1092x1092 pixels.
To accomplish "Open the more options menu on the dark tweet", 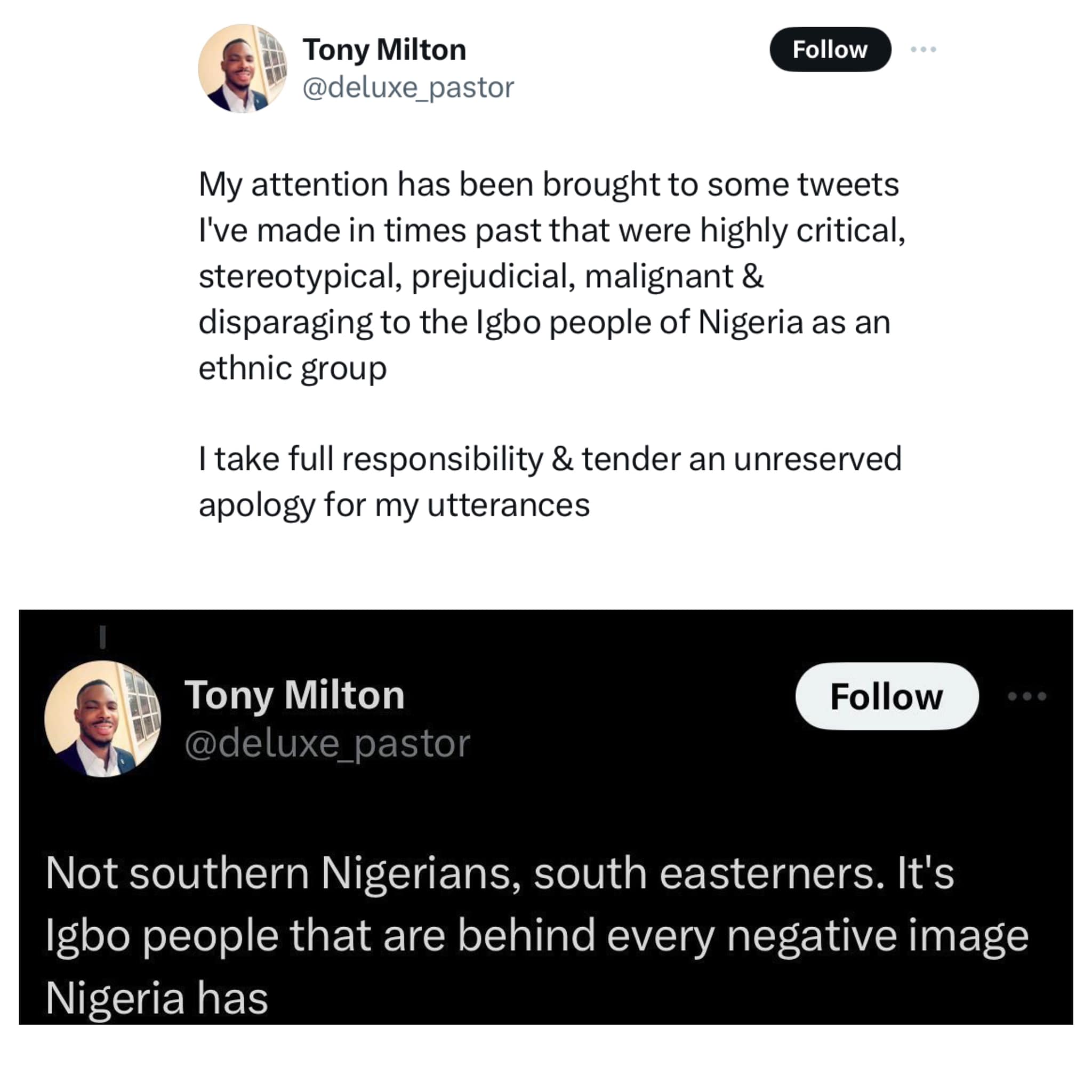I will tap(1026, 696).
